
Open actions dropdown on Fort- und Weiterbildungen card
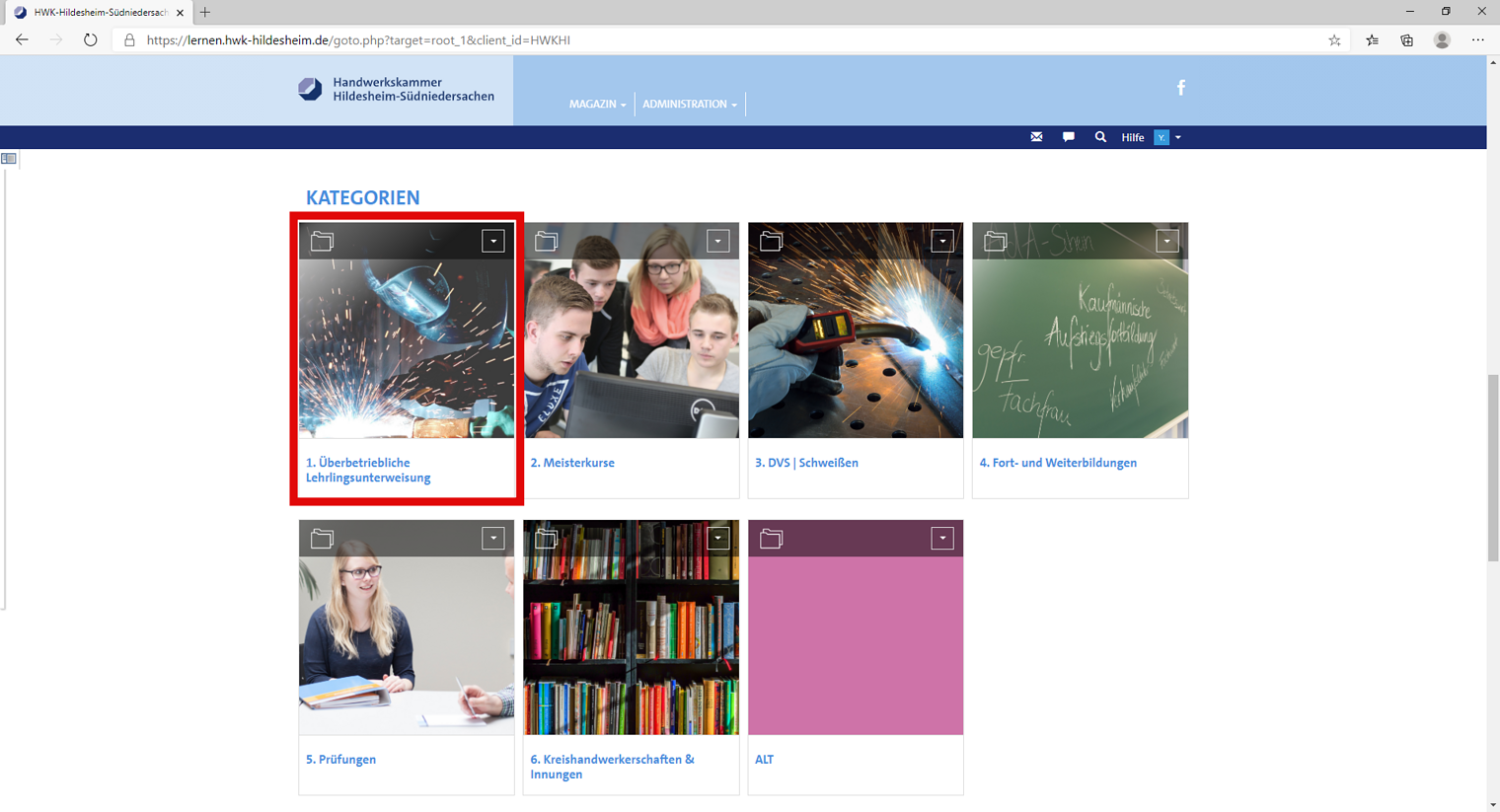pyautogui.click(x=1167, y=241)
